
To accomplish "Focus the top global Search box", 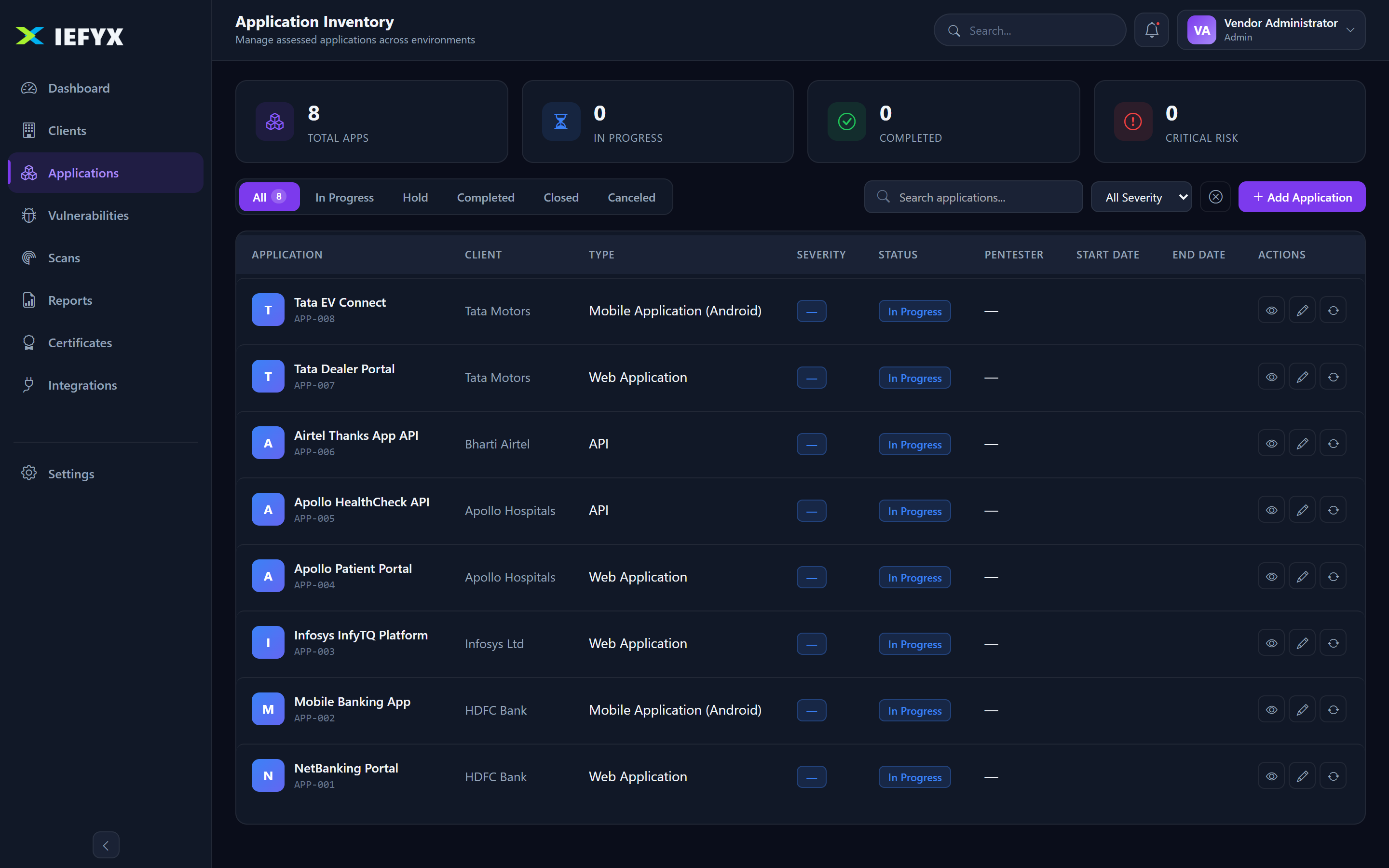I will coord(1030,30).
